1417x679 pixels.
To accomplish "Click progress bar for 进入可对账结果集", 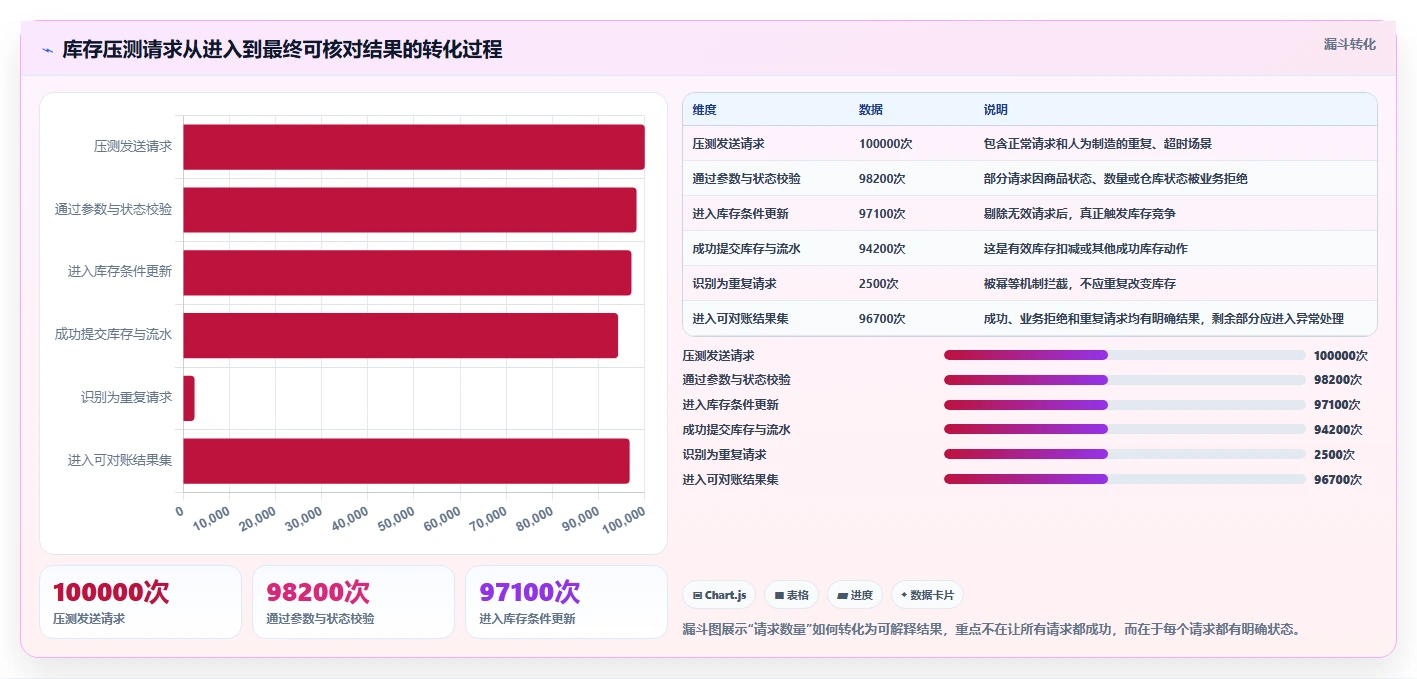I will coord(1125,479).
